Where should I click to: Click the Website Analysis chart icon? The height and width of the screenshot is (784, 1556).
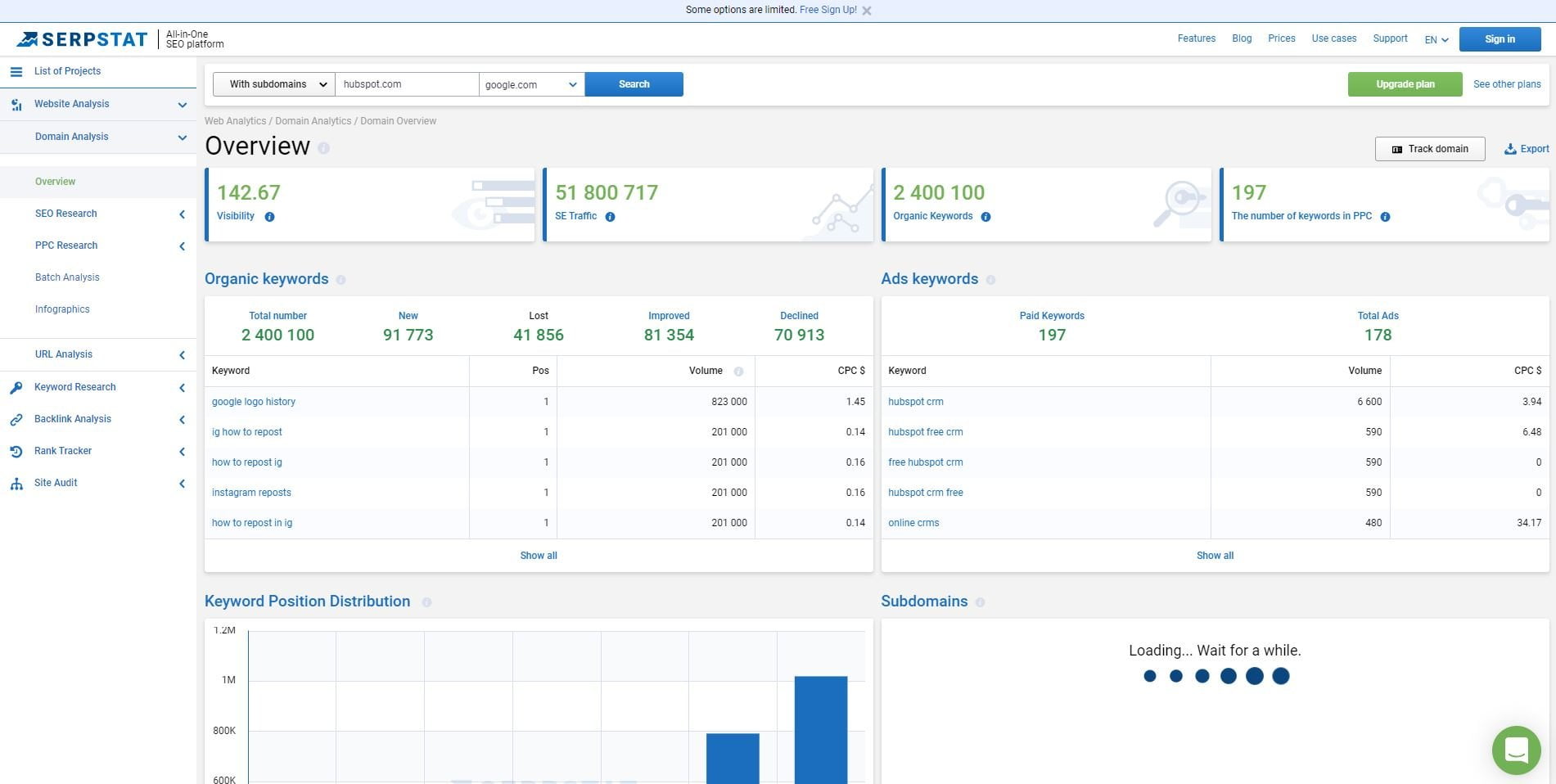pos(16,105)
